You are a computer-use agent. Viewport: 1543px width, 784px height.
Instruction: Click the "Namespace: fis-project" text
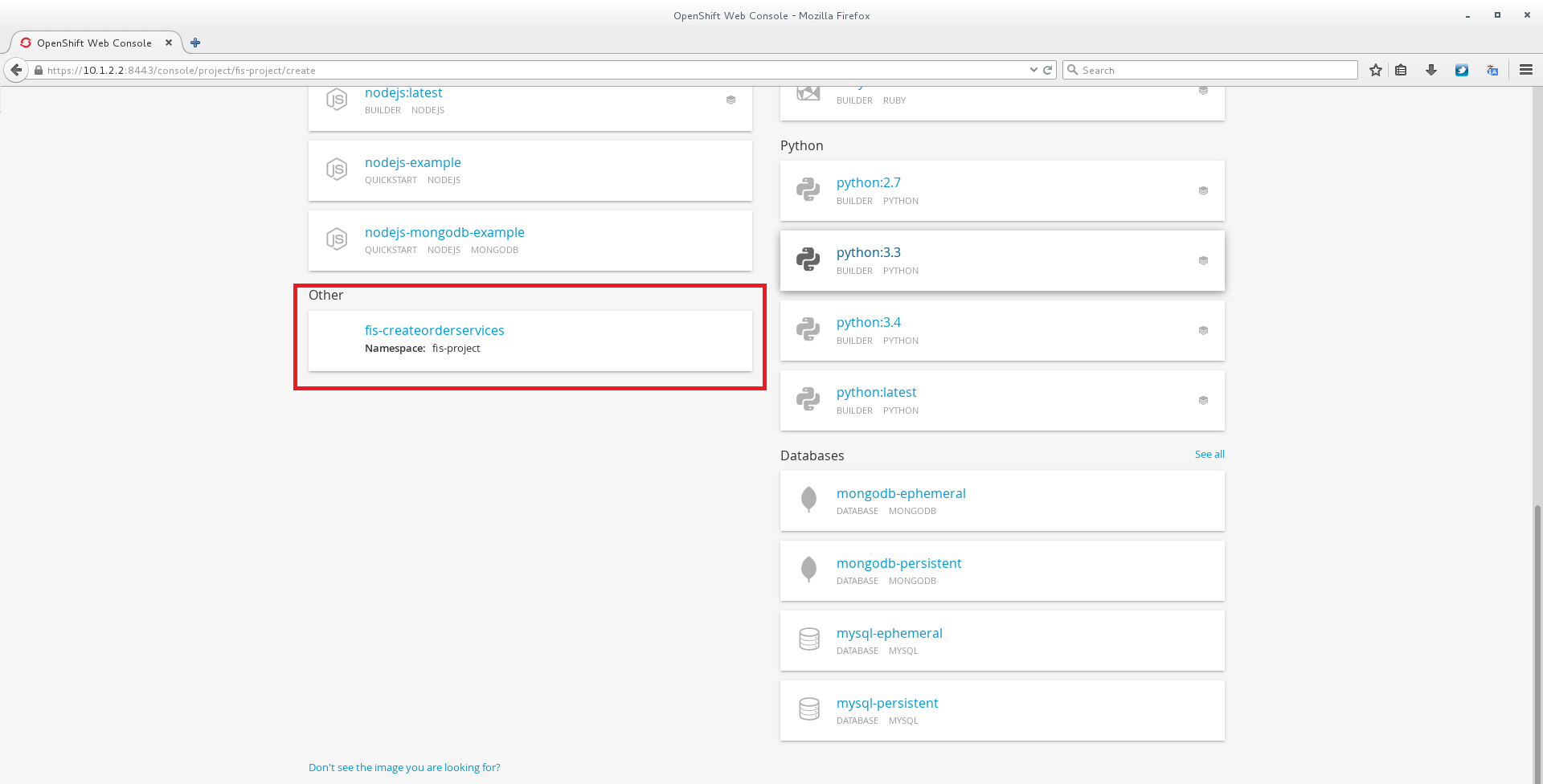point(423,348)
